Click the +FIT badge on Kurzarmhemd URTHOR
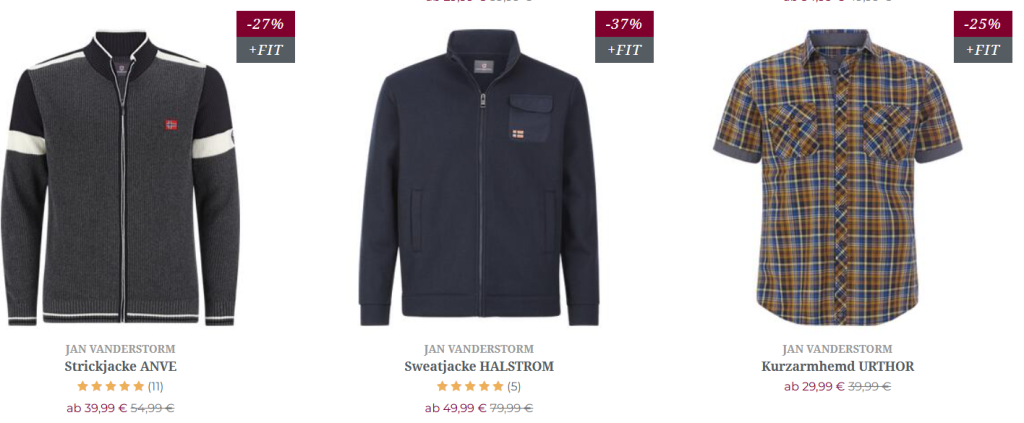Screen dimensions: 1024x423 (983, 50)
